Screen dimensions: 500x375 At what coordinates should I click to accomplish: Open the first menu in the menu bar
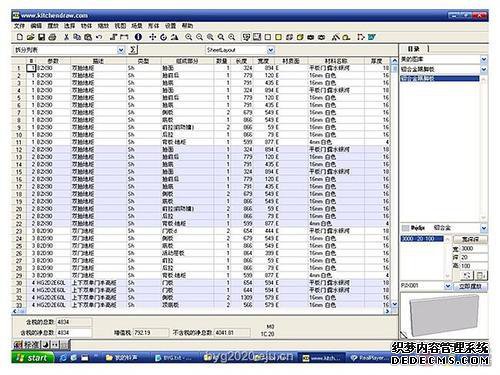pos(19,26)
